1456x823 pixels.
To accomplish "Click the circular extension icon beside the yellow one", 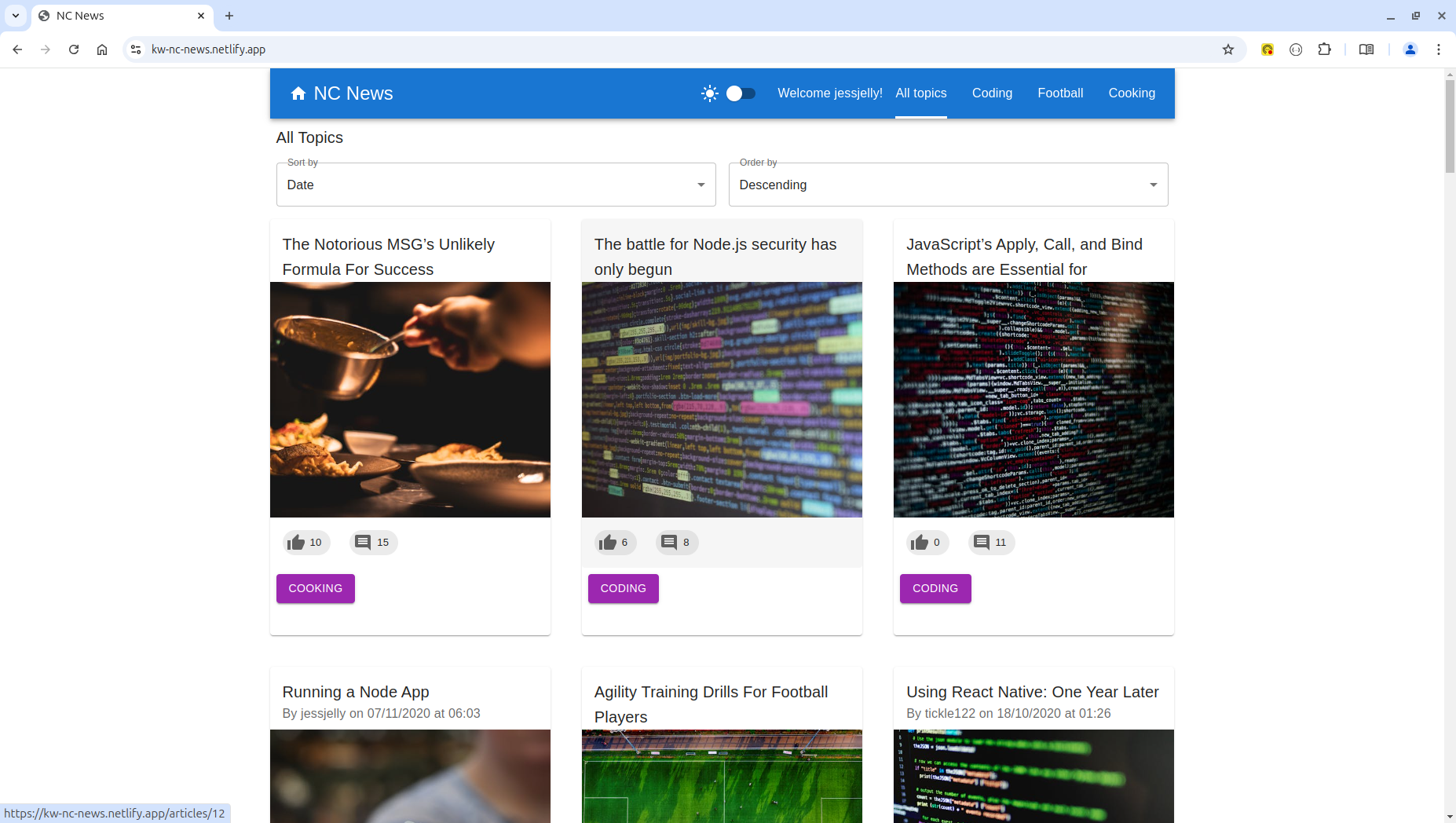I will (1296, 49).
